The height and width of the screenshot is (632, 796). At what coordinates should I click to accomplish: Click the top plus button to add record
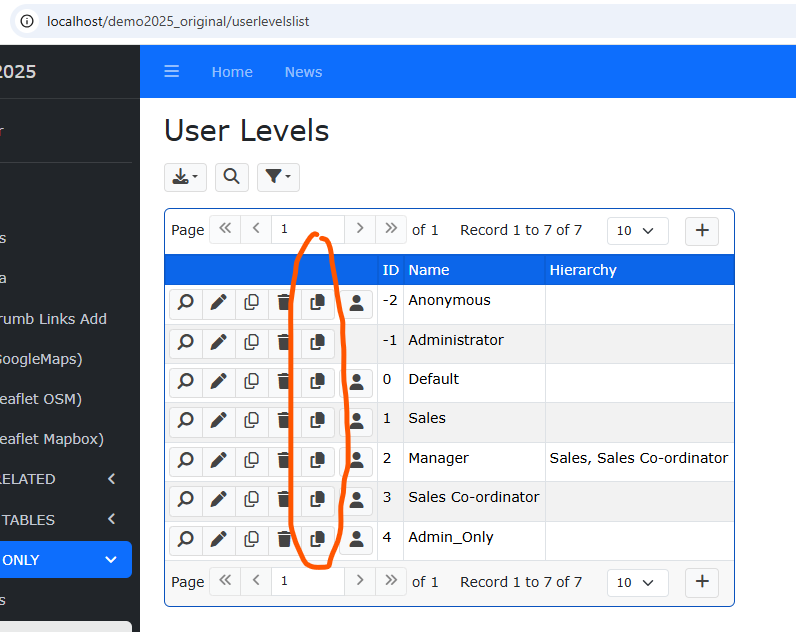pyautogui.click(x=702, y=230)
